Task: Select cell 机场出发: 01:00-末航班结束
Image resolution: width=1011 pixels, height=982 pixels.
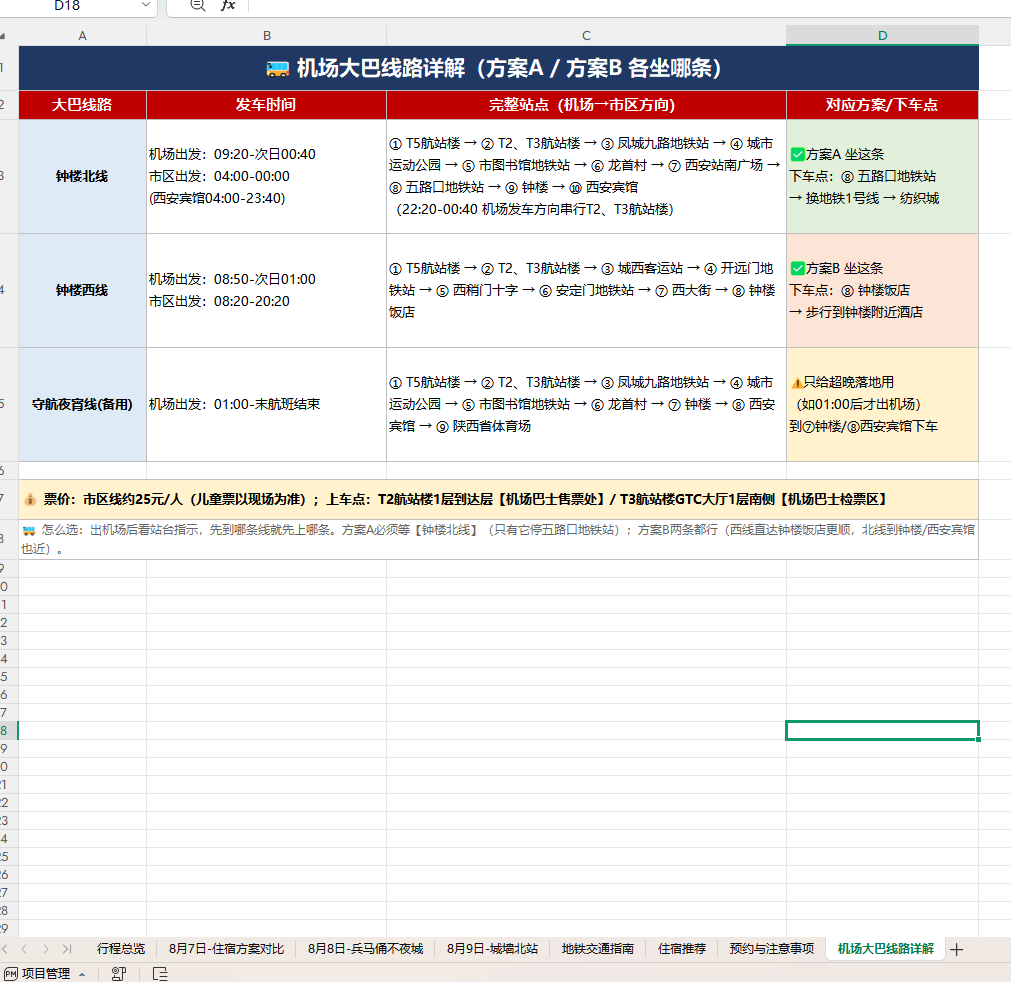Action: pos(266,404)
